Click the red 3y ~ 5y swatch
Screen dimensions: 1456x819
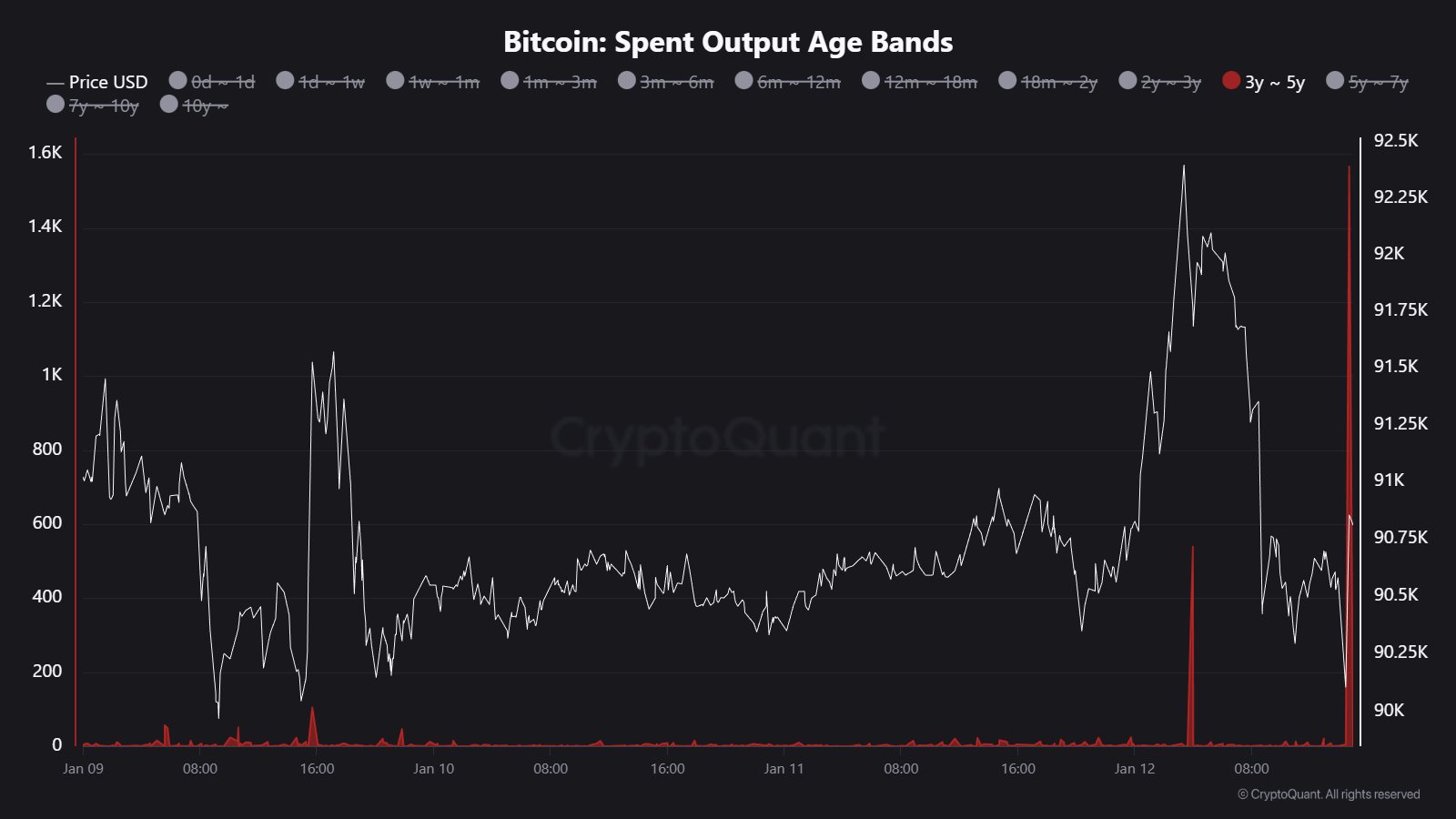coord(1231,81)
